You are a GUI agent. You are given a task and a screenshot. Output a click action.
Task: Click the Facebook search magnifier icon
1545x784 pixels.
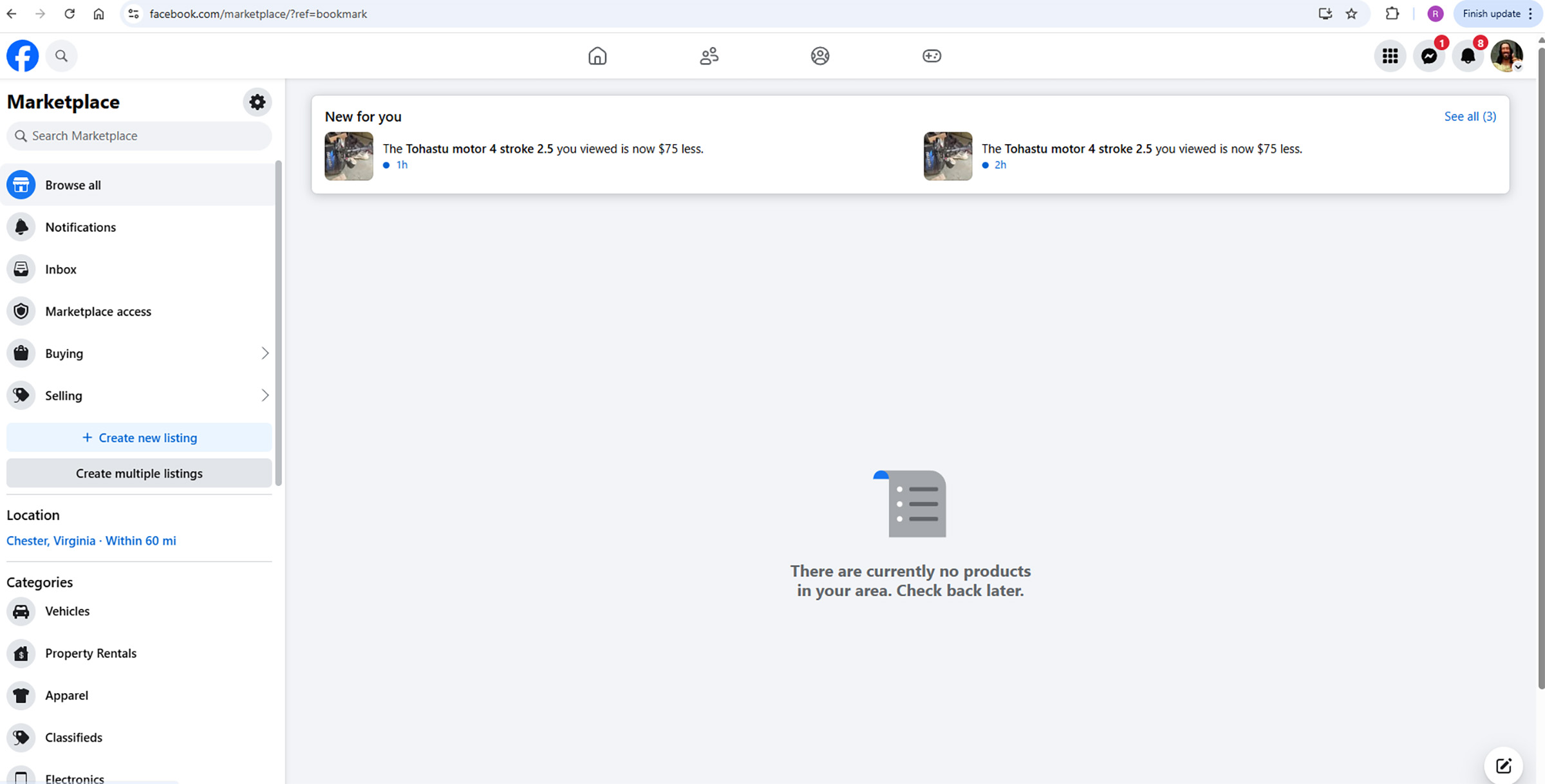point(61,56)
